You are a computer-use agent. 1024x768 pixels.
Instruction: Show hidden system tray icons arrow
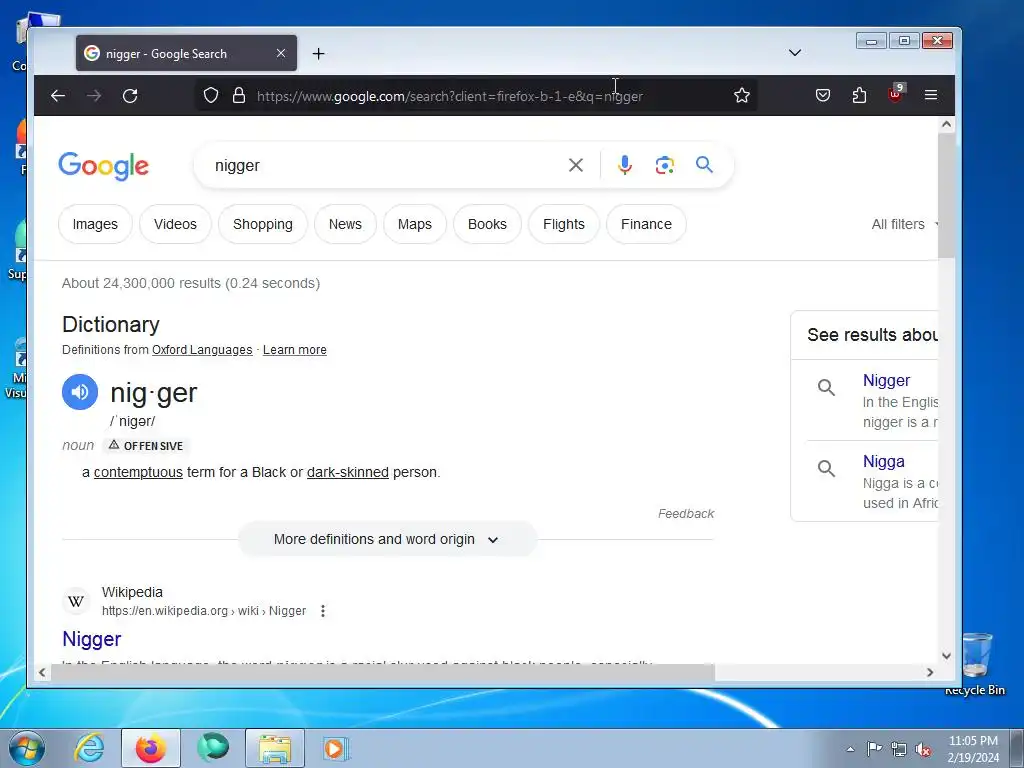tap(850, 749)
